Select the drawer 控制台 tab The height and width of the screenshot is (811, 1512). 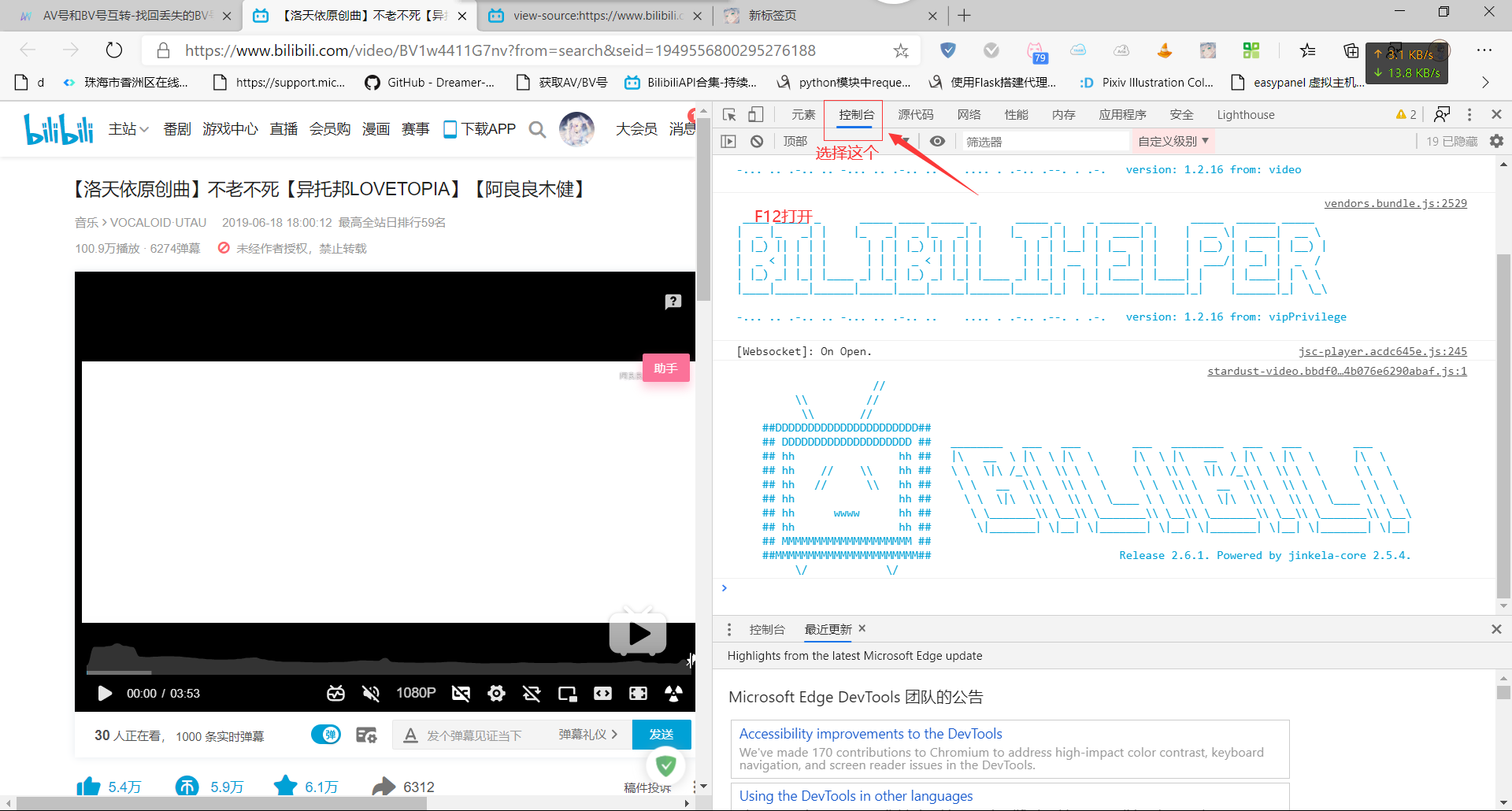[x=767, y=629]
